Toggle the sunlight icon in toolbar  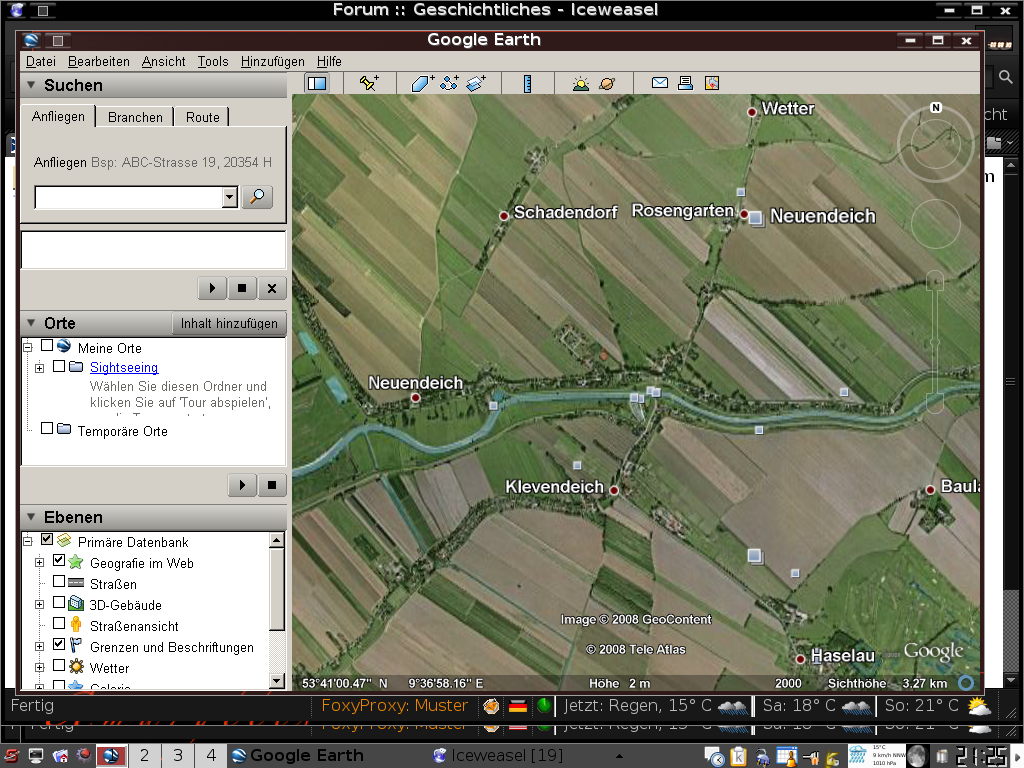(580, 83)
